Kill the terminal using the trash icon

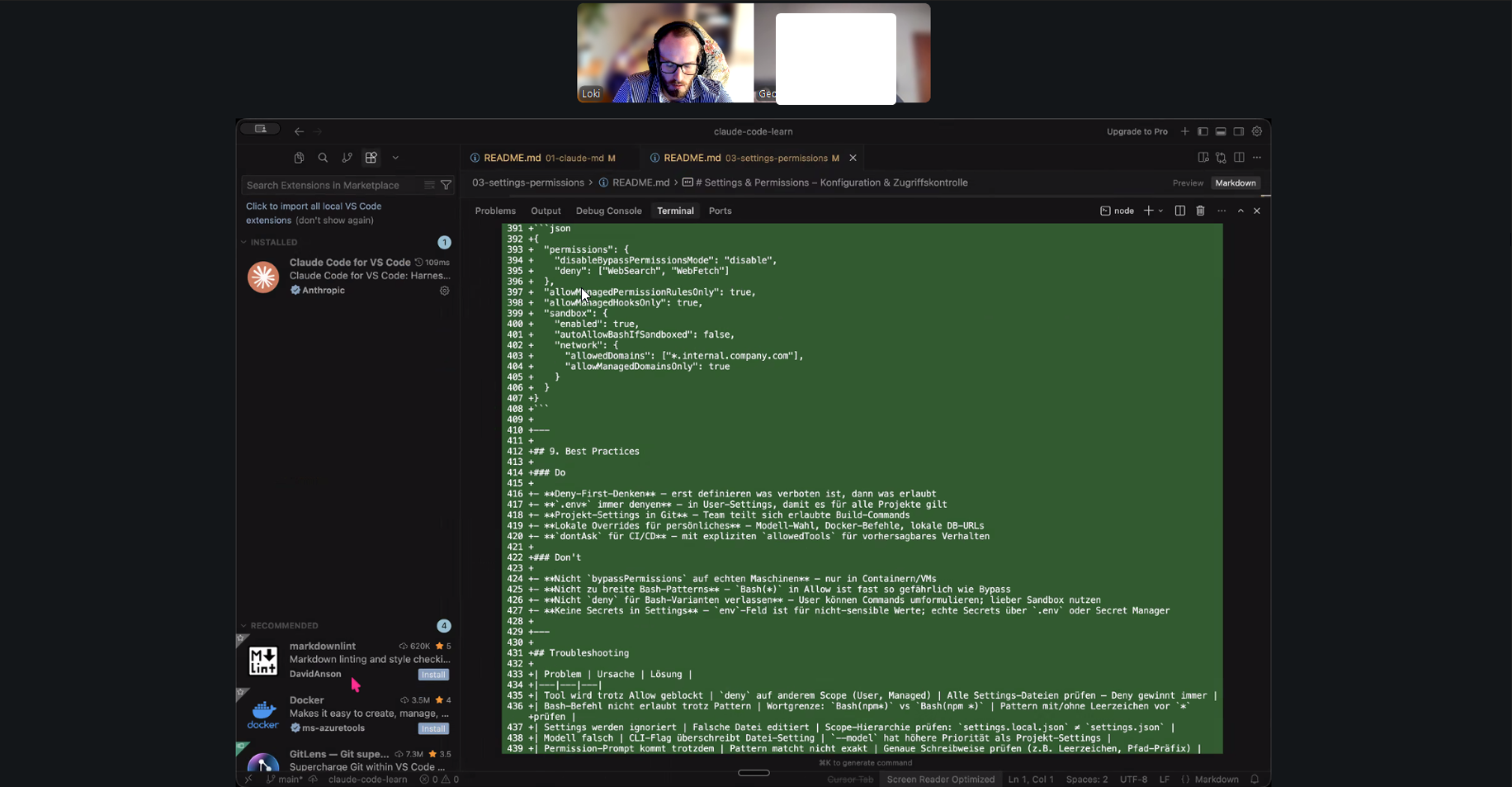(x=1200, y=211)
